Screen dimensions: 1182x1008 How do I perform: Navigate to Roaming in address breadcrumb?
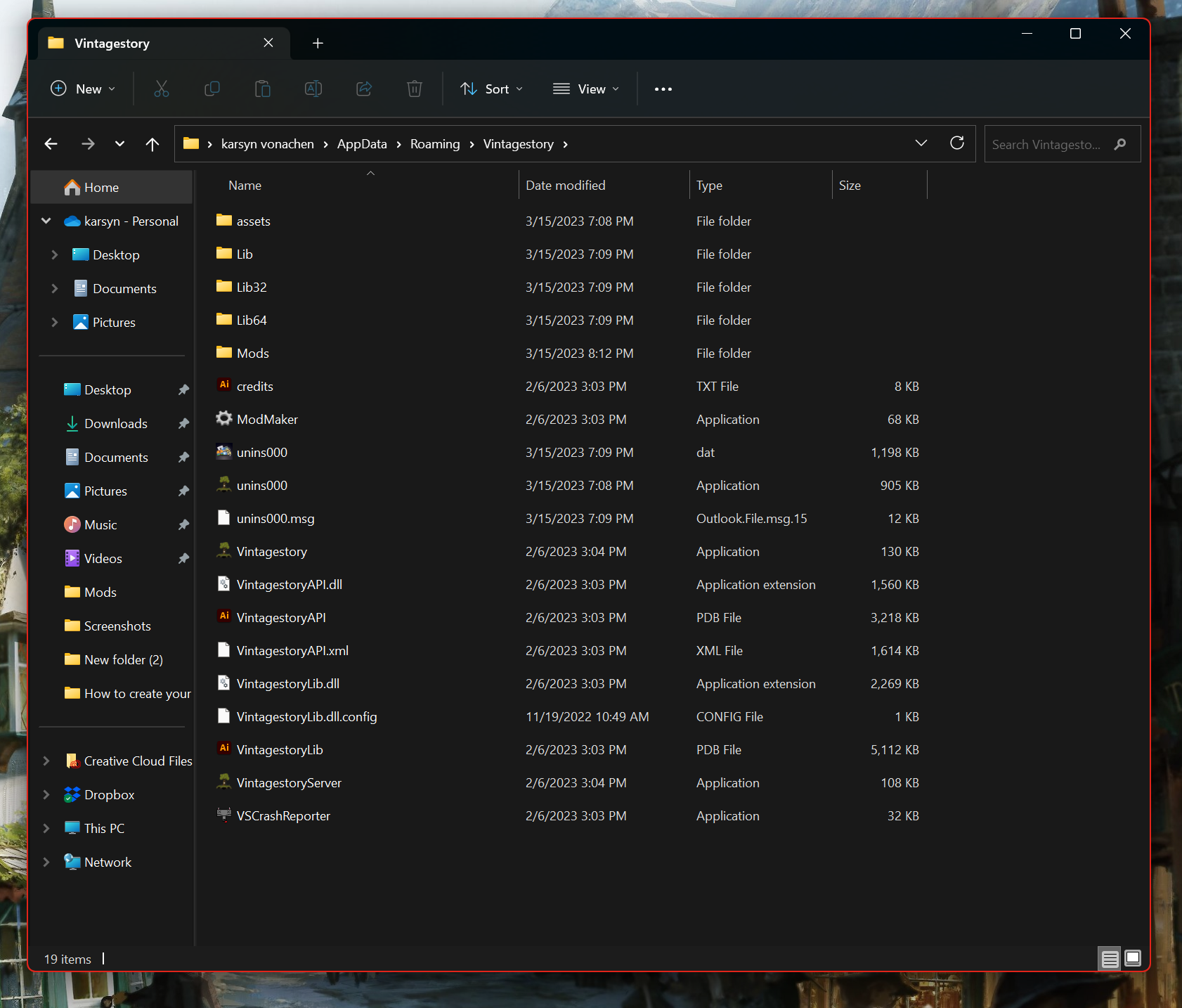[434, 144]
